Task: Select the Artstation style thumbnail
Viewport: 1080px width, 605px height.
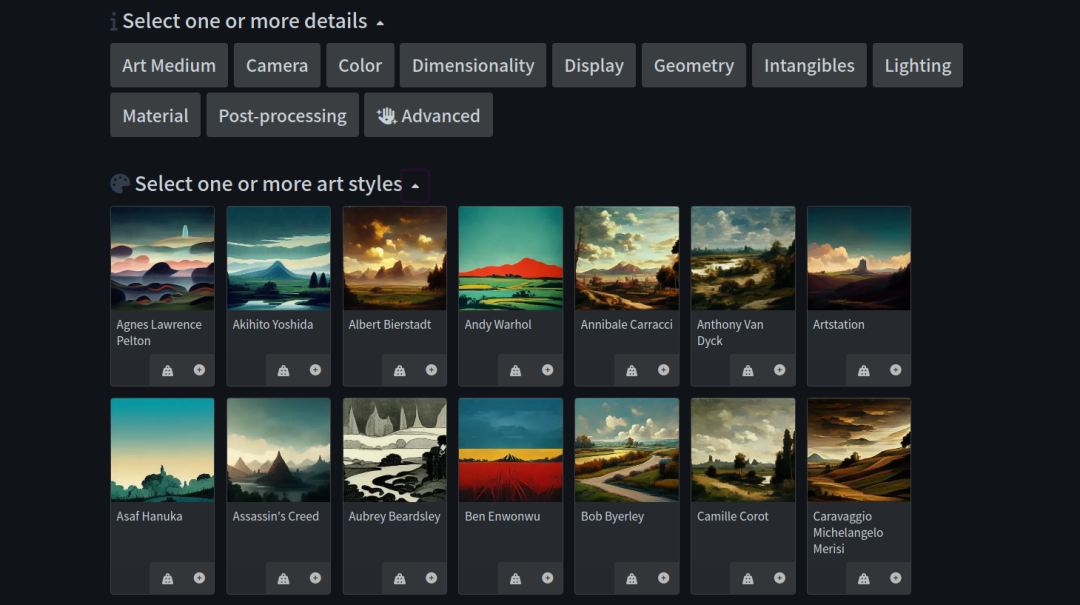Action: [859, 258]
